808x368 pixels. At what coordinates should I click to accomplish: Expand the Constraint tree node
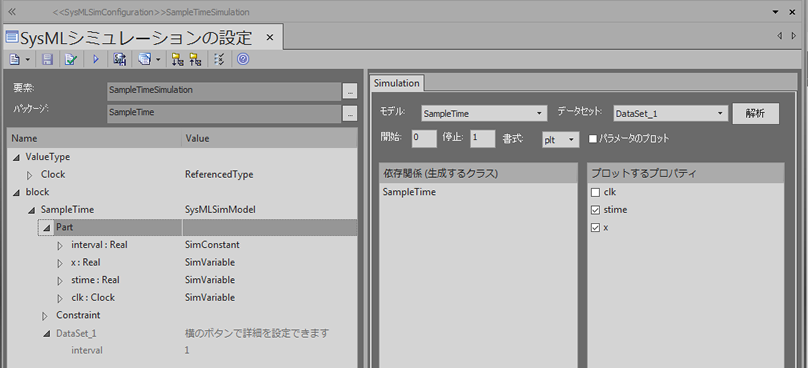tap(45, 315)
